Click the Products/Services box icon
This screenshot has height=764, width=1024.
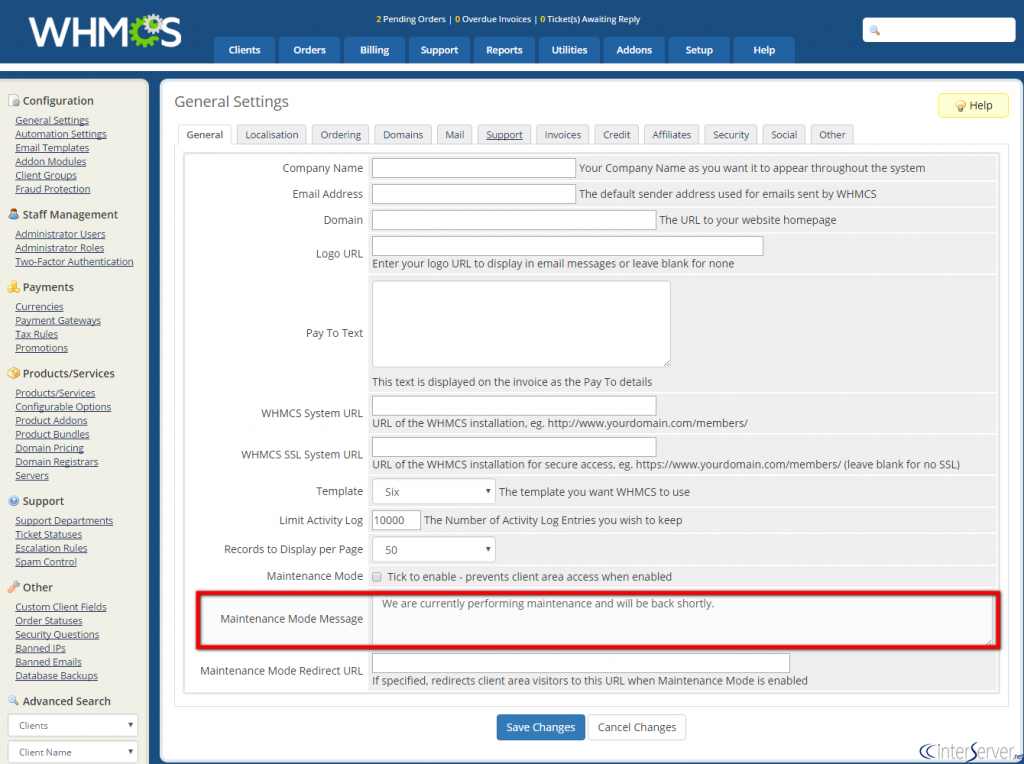point(14,373)
